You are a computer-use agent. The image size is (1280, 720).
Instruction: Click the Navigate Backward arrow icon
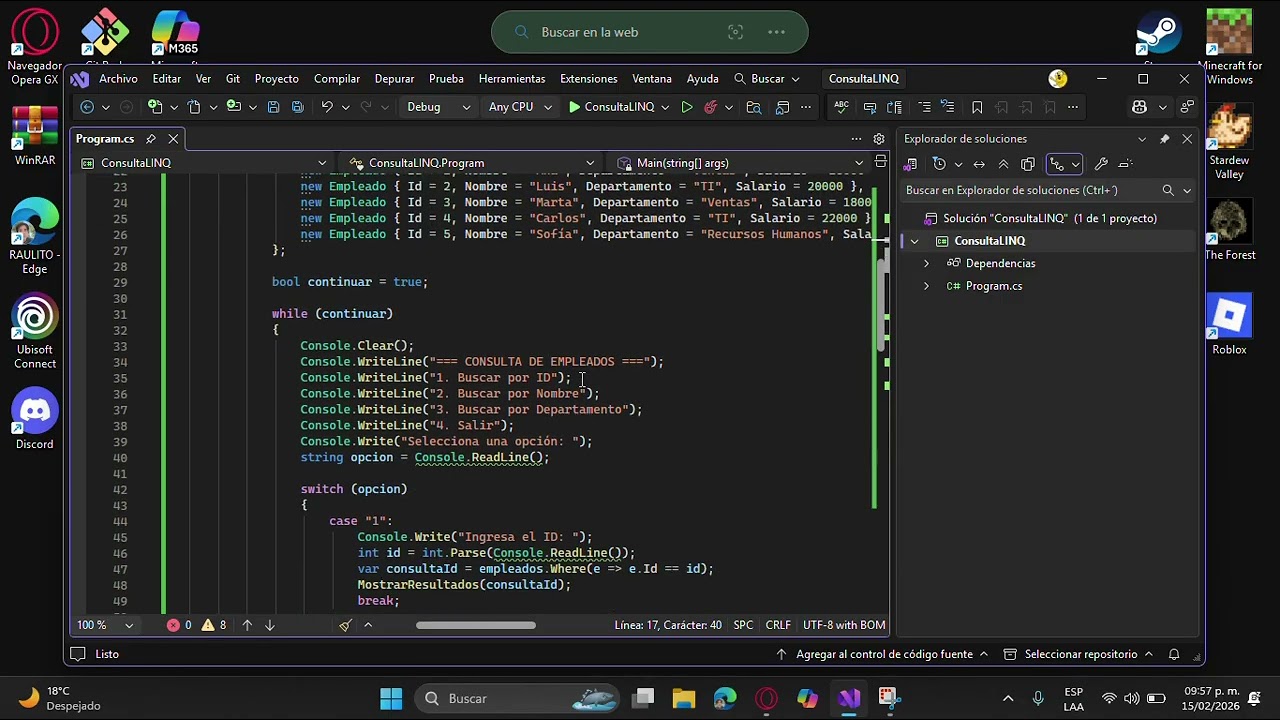point(87,107)
